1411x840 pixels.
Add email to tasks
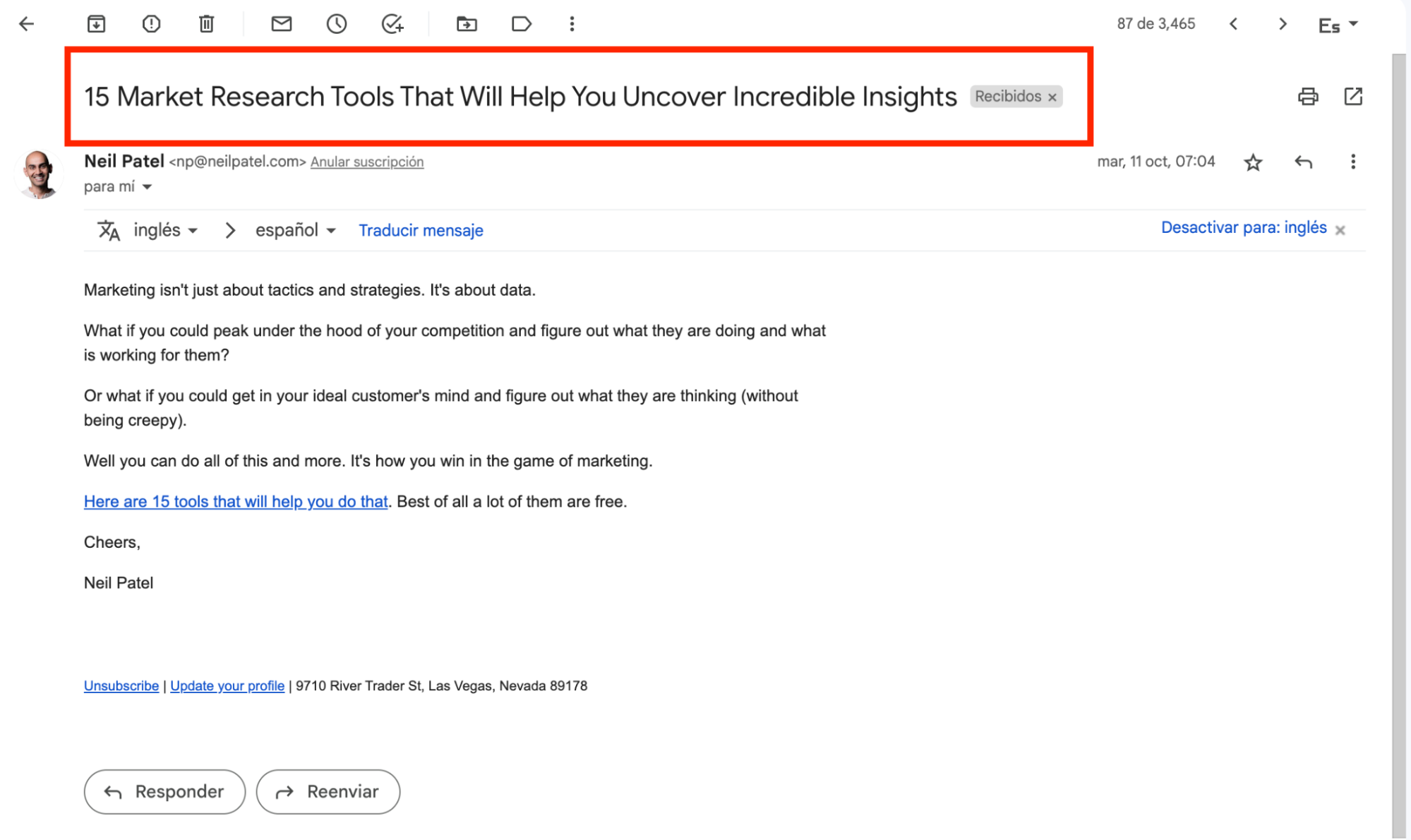tap(392, 24)
